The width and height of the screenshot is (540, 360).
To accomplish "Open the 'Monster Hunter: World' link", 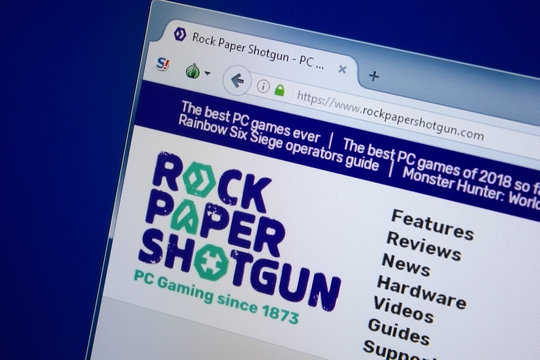I will click(x=471, y=188).
